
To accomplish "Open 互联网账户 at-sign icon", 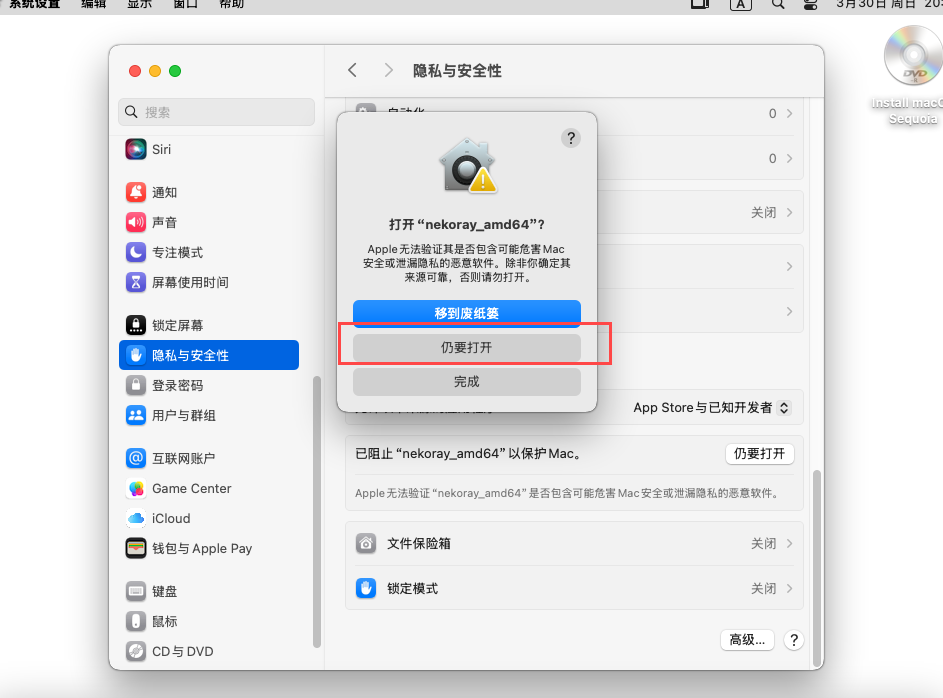I will point(136,458).
